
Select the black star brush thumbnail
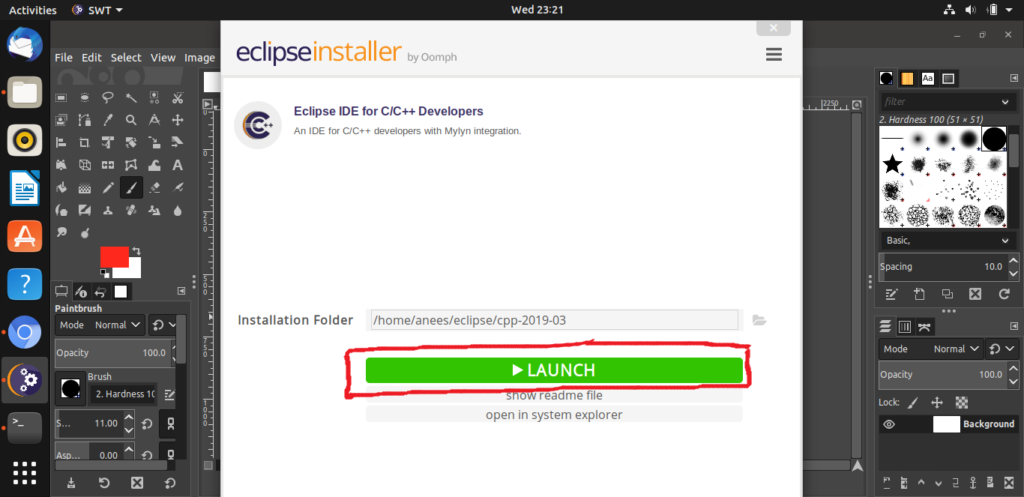click(x=892, y=164)
